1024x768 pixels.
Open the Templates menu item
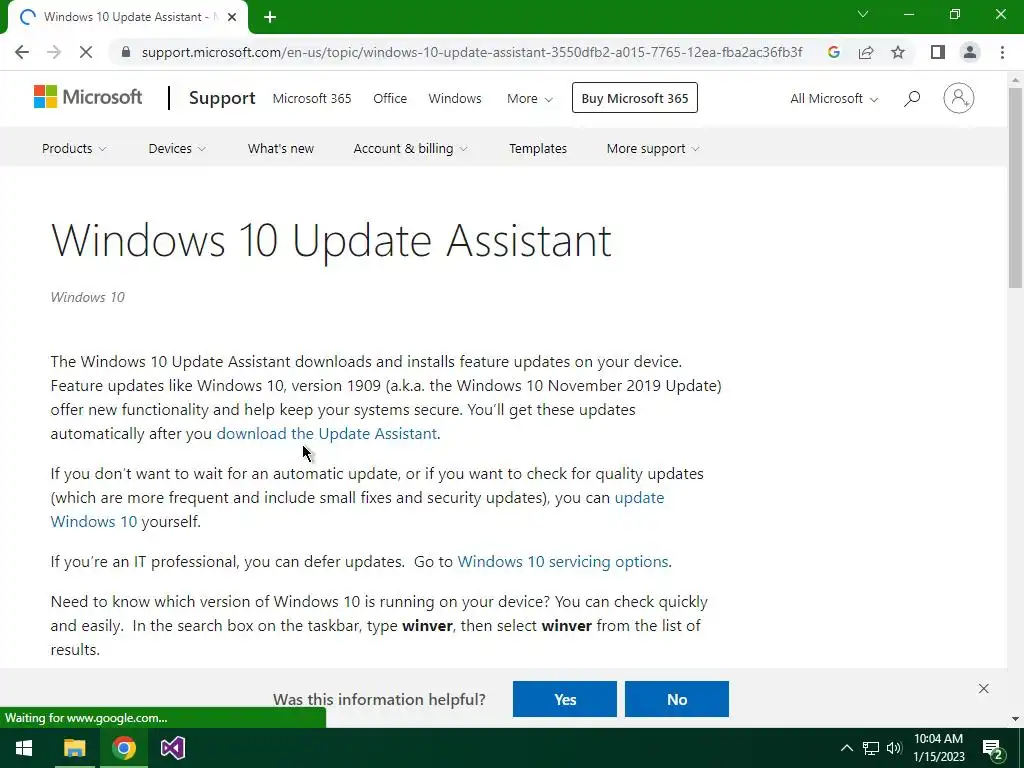click(x=538, y=148)
